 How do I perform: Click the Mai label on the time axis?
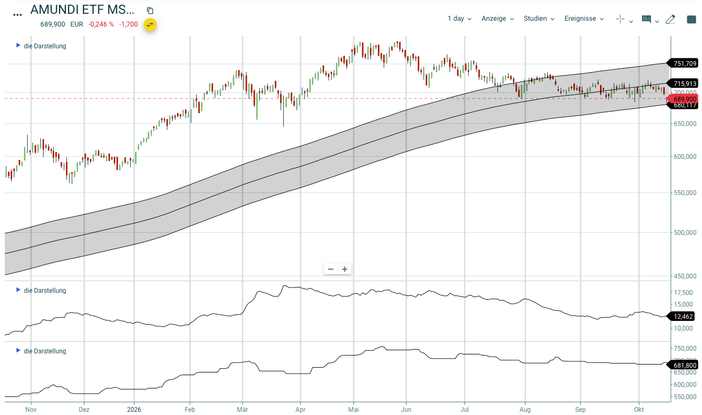tap(354, 409)
